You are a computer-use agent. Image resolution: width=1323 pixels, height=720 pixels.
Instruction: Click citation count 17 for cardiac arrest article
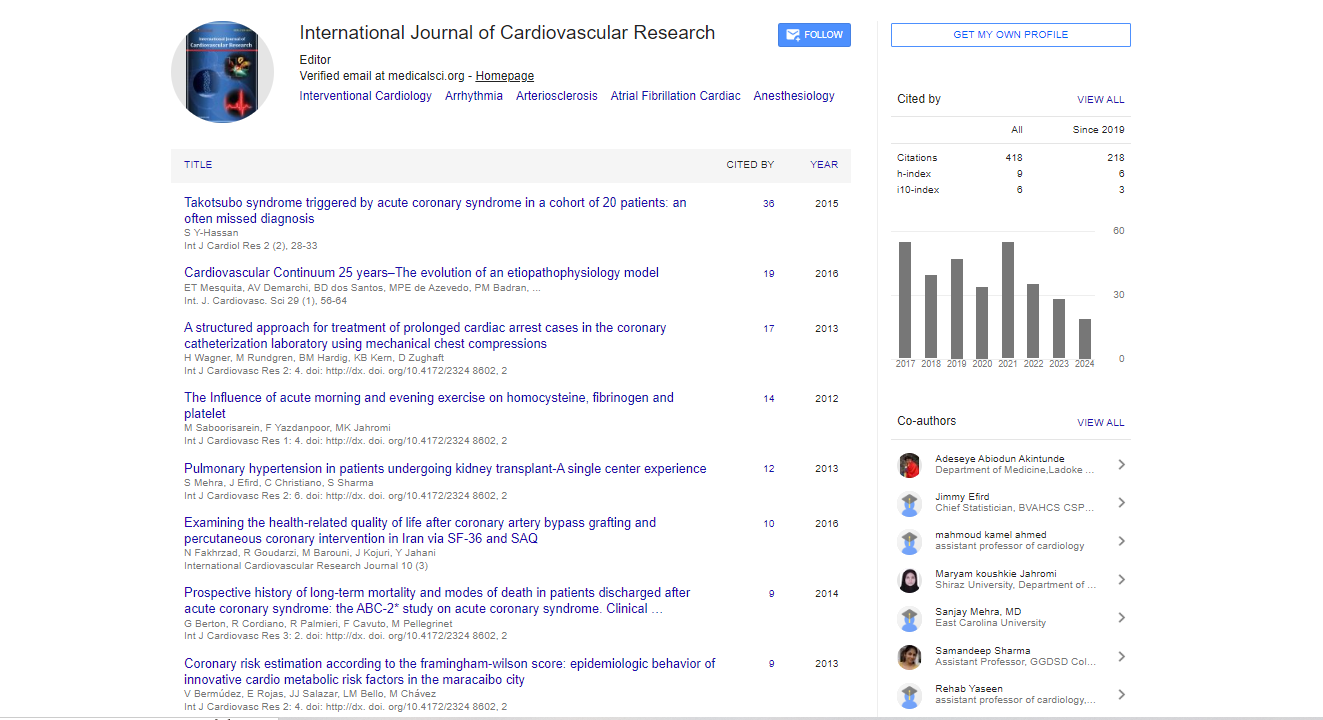tap(768, 329)
